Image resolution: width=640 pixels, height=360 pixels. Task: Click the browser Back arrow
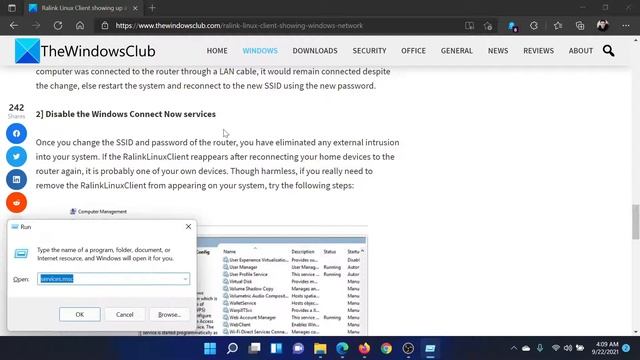14,25
